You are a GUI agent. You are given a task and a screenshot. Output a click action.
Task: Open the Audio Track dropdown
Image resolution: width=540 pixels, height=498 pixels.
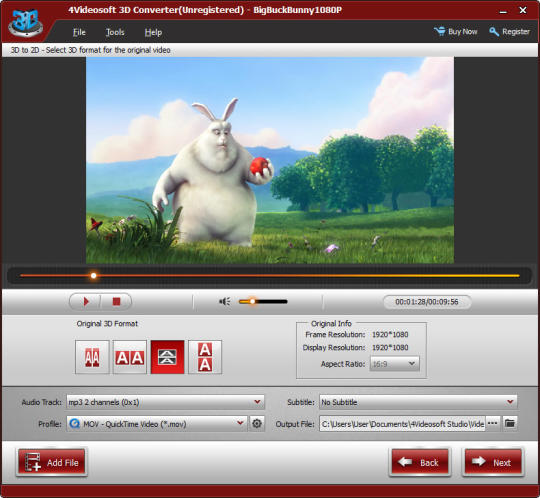[165, 402]
